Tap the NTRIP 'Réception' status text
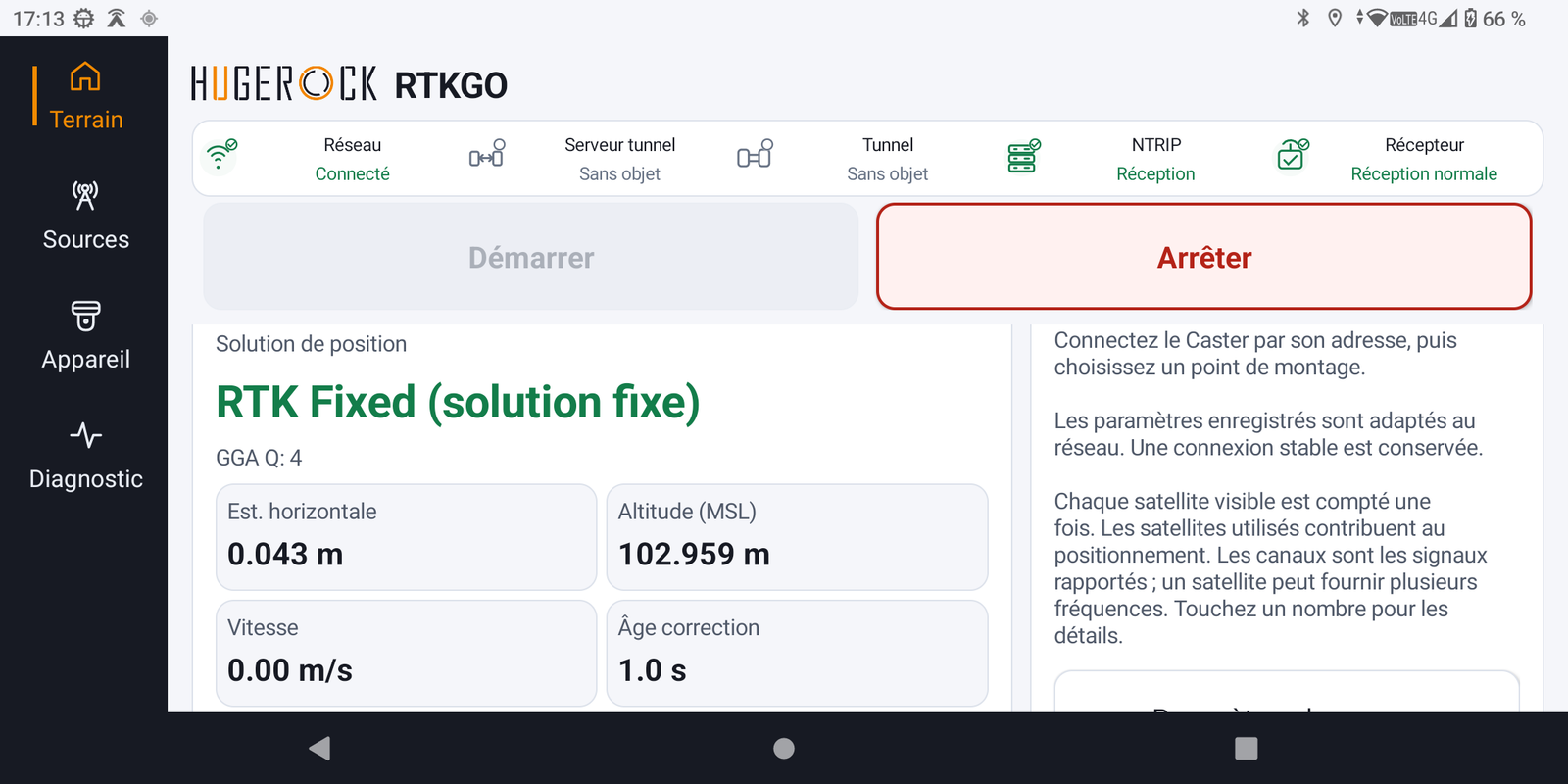Screen dimensions: 1568x784 (x=1155, y=173)
